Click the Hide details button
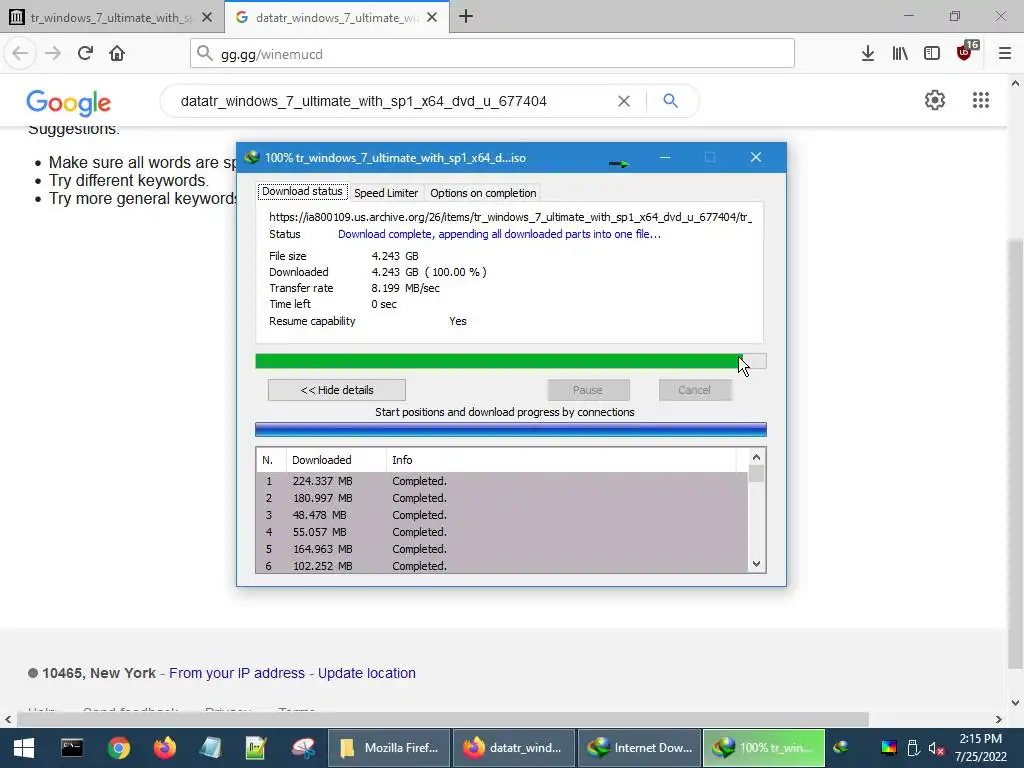The width and height of the screenshot is (1024, 768). coord(337,390)
